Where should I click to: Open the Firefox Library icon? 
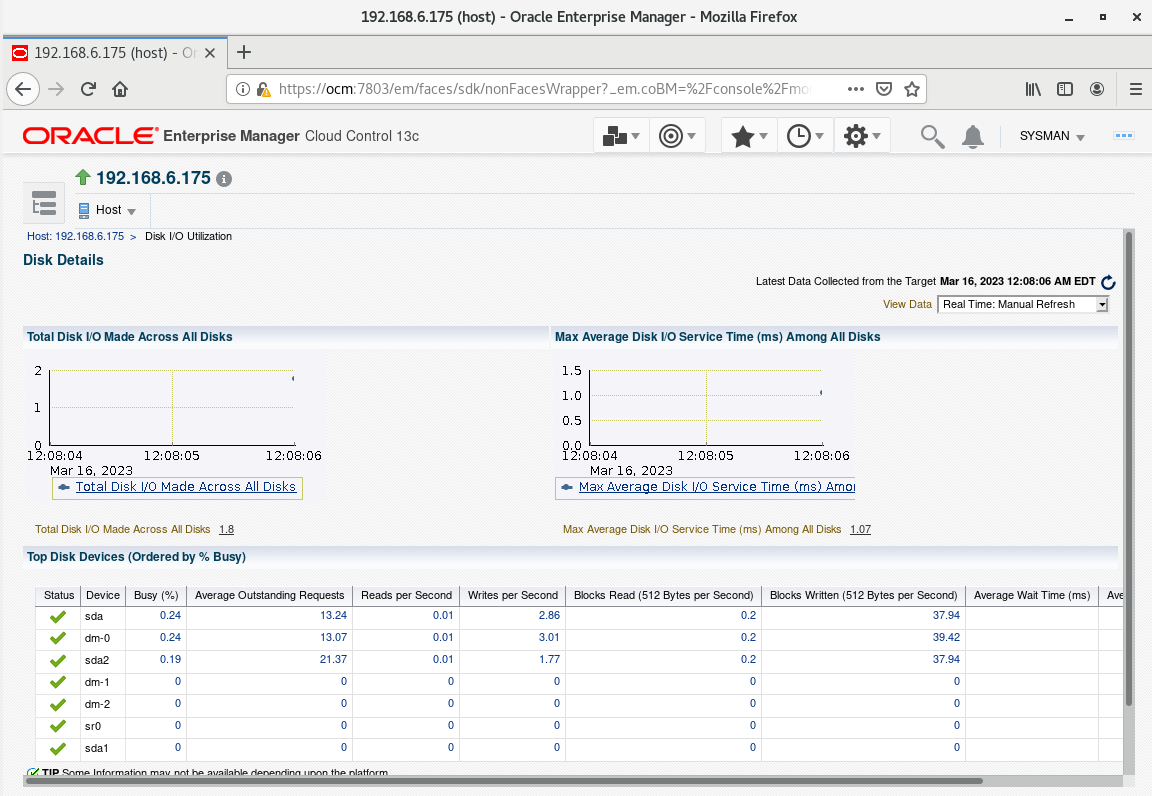pos(1033,89)
